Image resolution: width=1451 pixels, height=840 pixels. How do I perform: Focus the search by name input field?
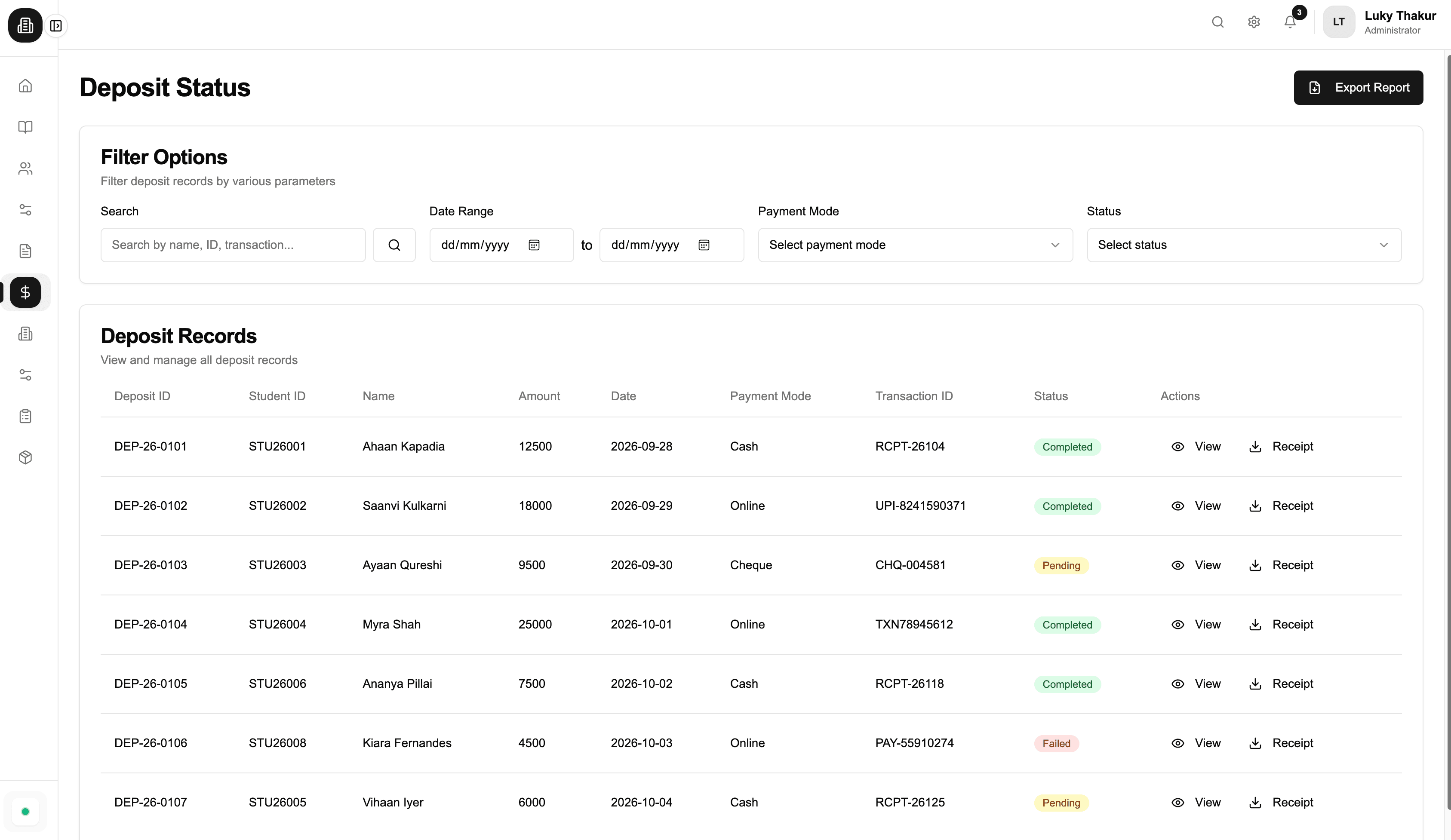[x=233, y=245]
